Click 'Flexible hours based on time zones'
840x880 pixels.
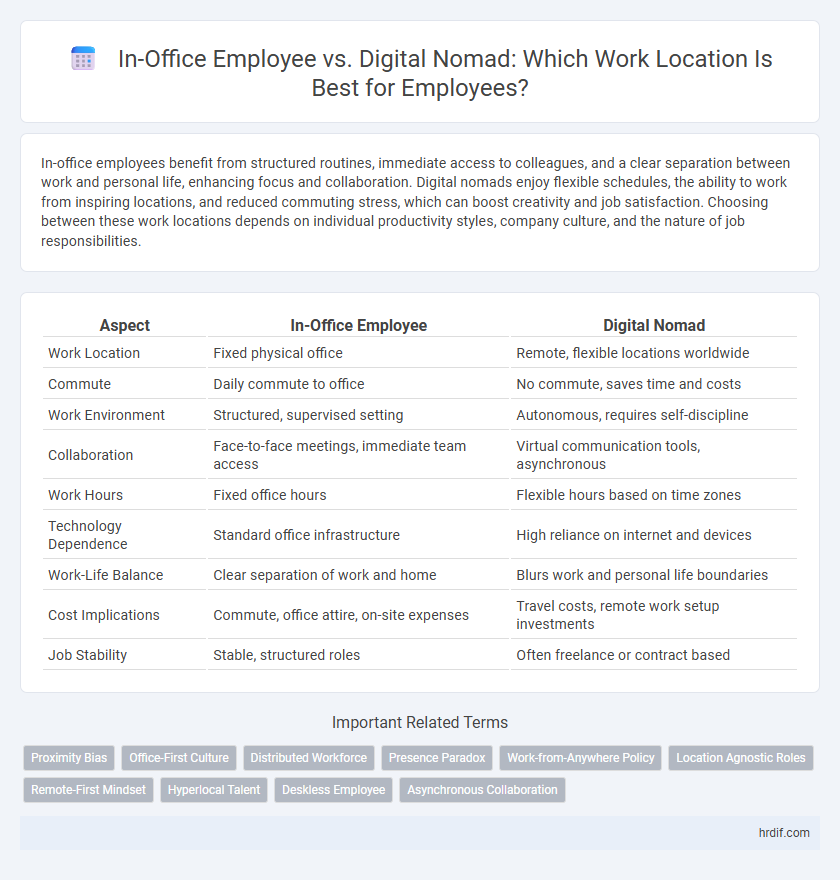[628, 495]
